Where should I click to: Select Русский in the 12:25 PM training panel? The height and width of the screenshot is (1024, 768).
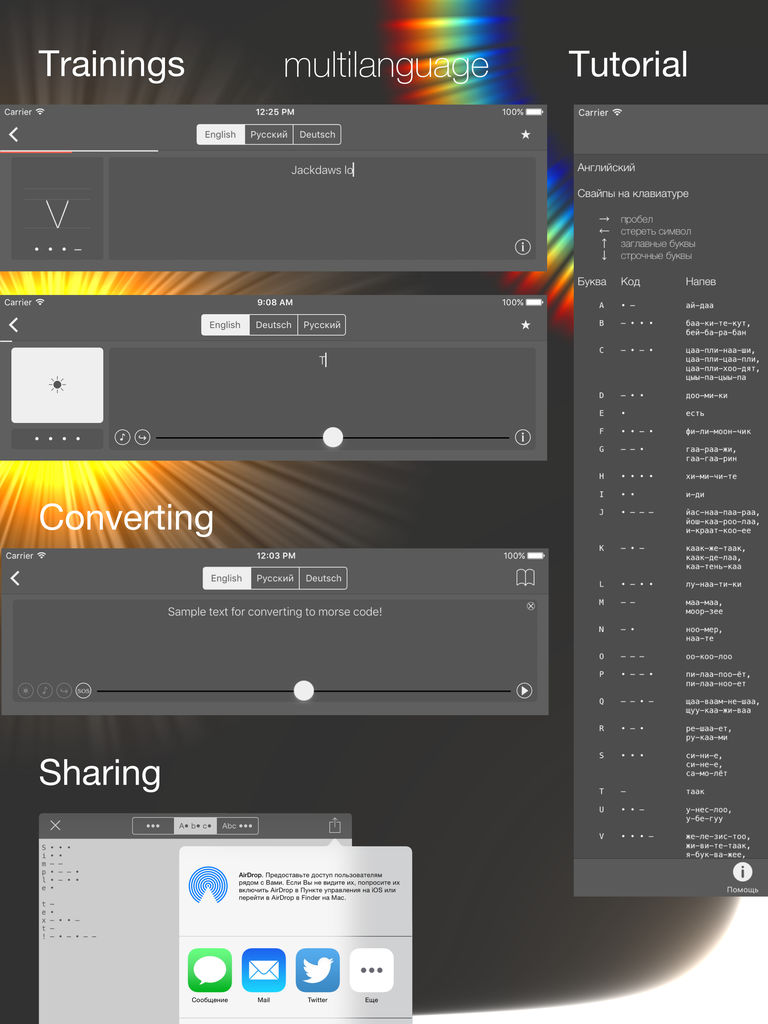pyautogui.click(x=269, y=135)
